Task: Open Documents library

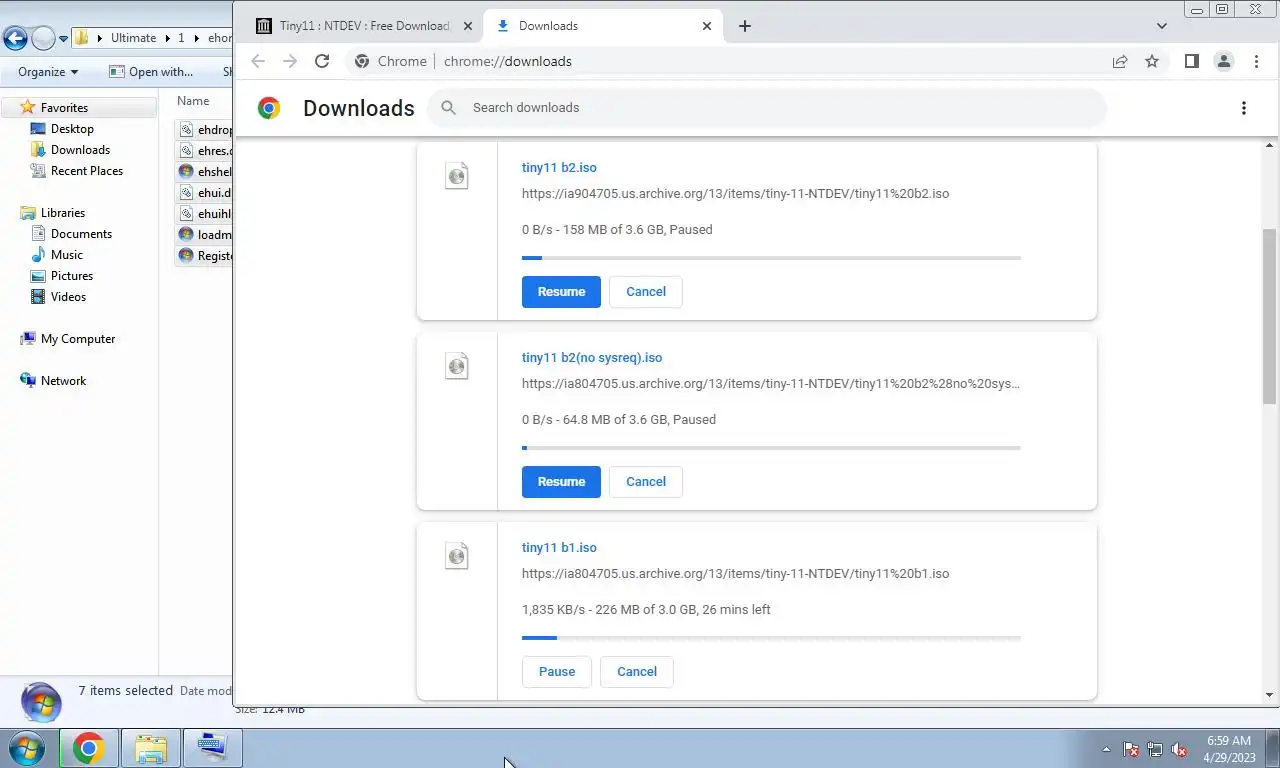Action: click(x=81, y=234)
